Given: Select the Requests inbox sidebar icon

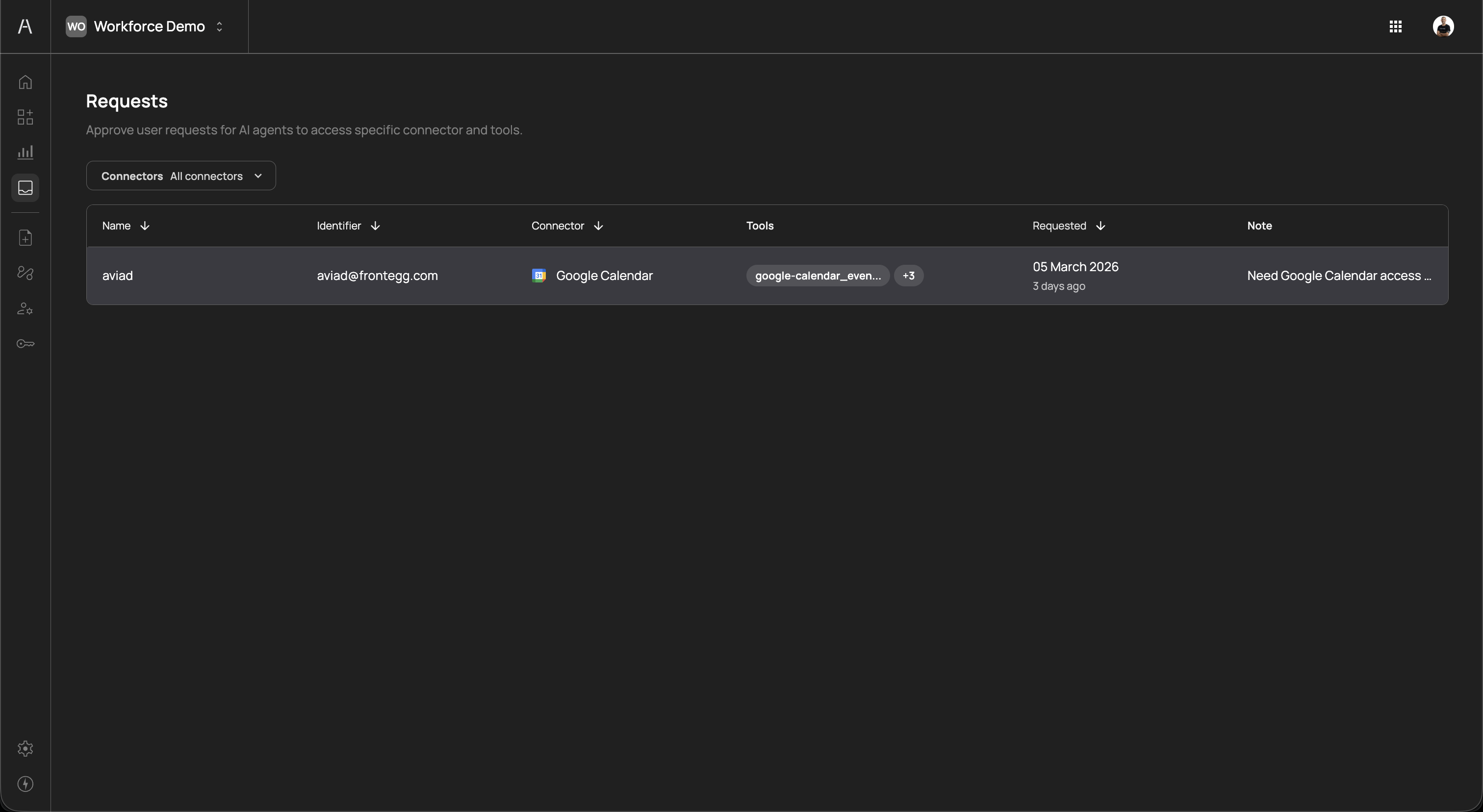Looking at the screenshot, I should point(26,188).
